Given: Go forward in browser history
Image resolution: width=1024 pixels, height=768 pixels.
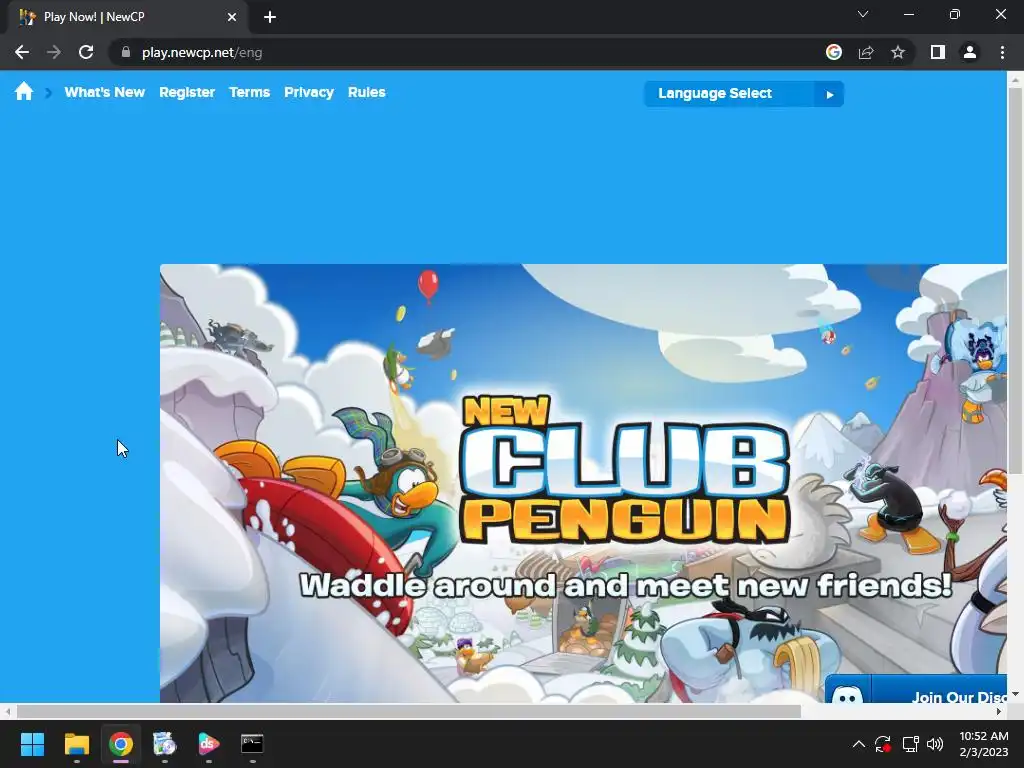Looking at the screenshot, I should pos(54,52).
